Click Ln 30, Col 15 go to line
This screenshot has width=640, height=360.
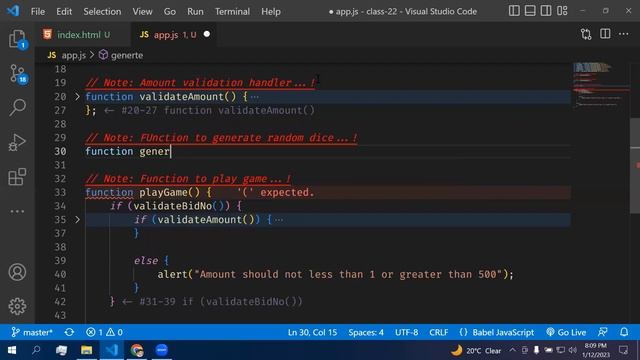click(x=313, y=332)
